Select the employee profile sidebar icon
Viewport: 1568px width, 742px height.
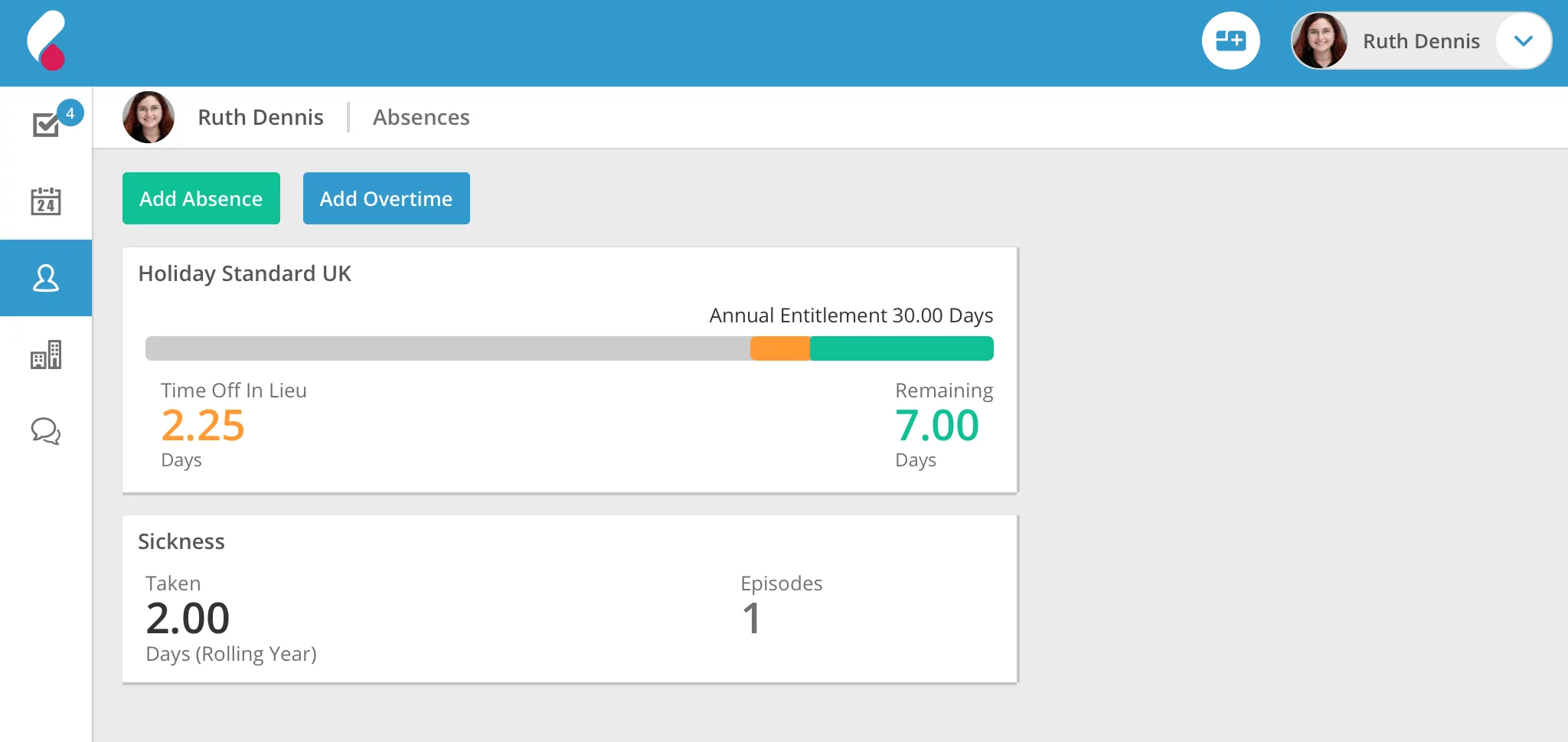[46, 278]
